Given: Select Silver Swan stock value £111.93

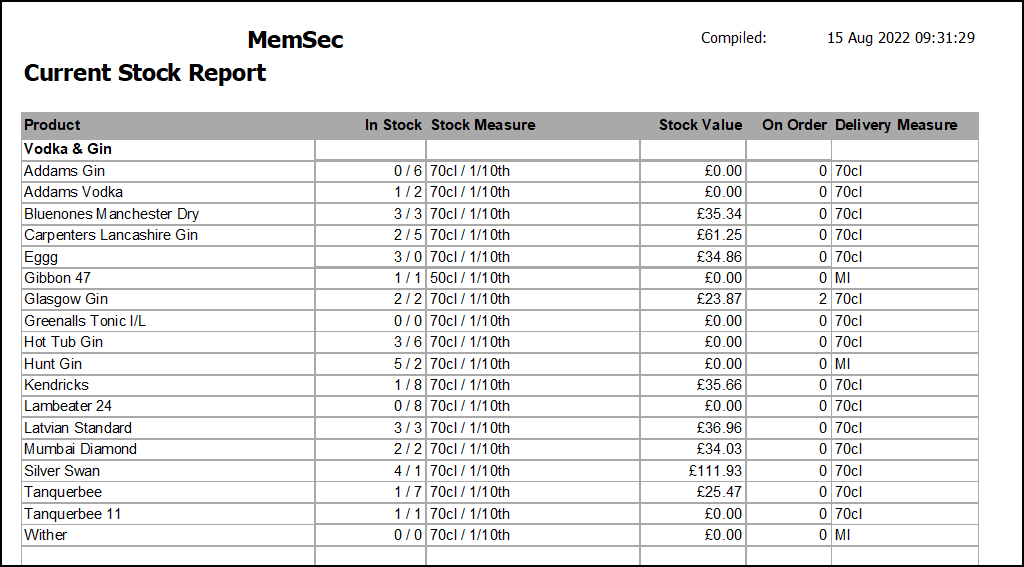Looking at the screenshot, I should tap(716, 471).
